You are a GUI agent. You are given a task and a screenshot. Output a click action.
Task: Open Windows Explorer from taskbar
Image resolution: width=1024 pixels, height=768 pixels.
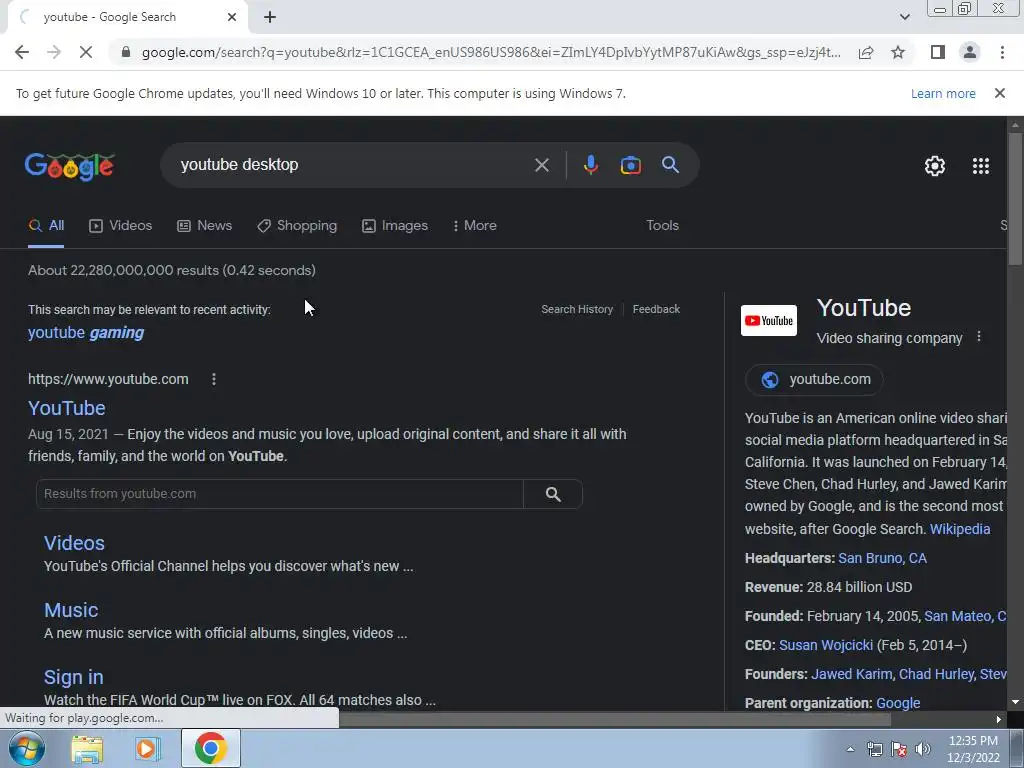87,748
